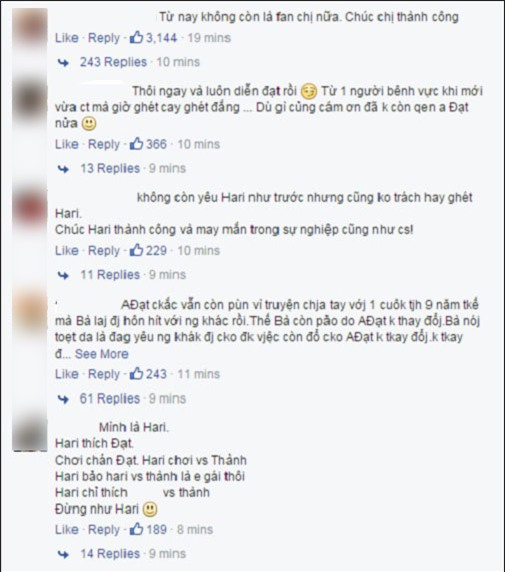This screenshot has height=572, width=505.
Task: Reply to the comment with 243 likes
Action: [x=104, y=374]
